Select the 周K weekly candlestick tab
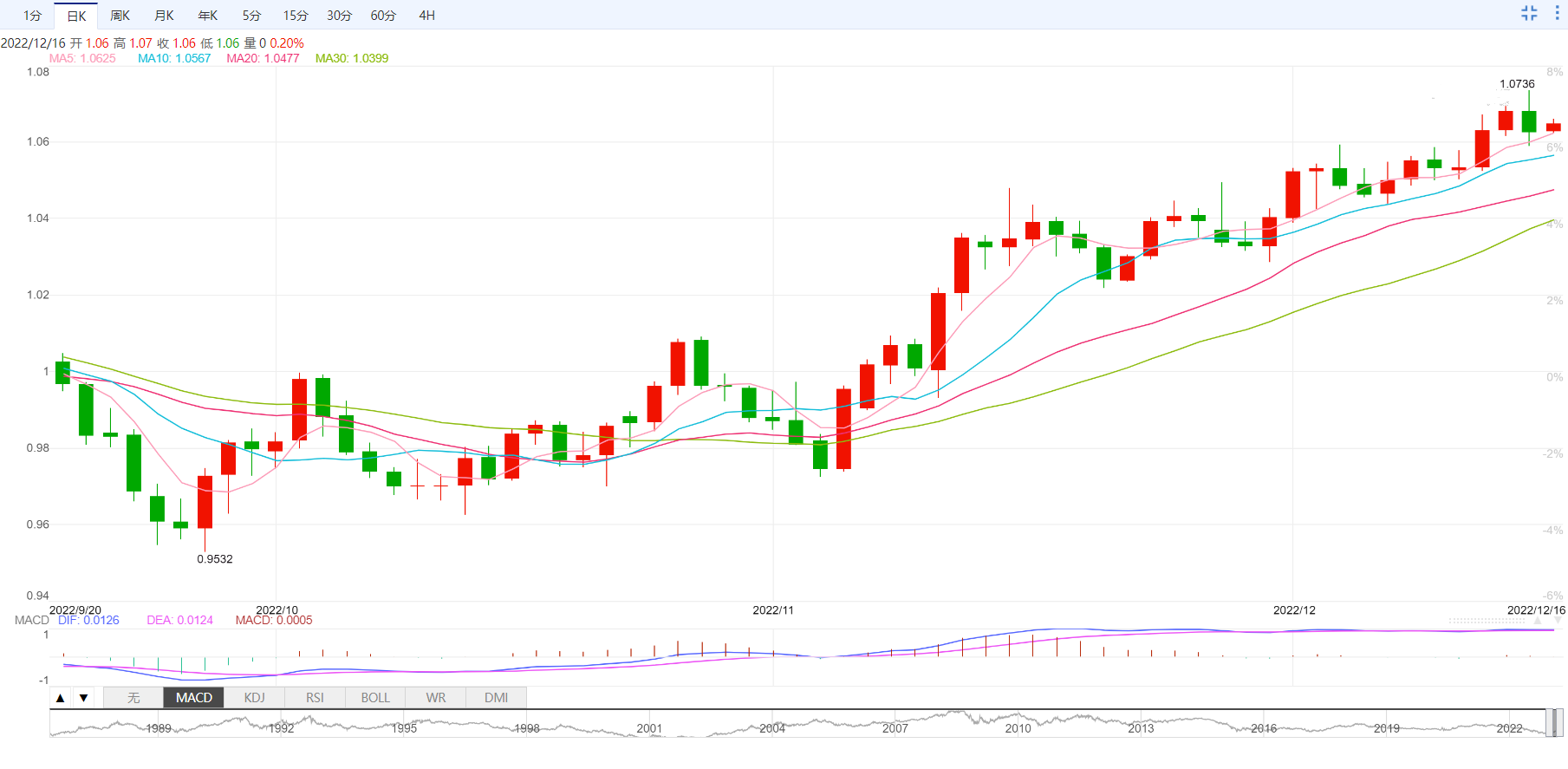 pyautogui.click(x=120, y=16)
